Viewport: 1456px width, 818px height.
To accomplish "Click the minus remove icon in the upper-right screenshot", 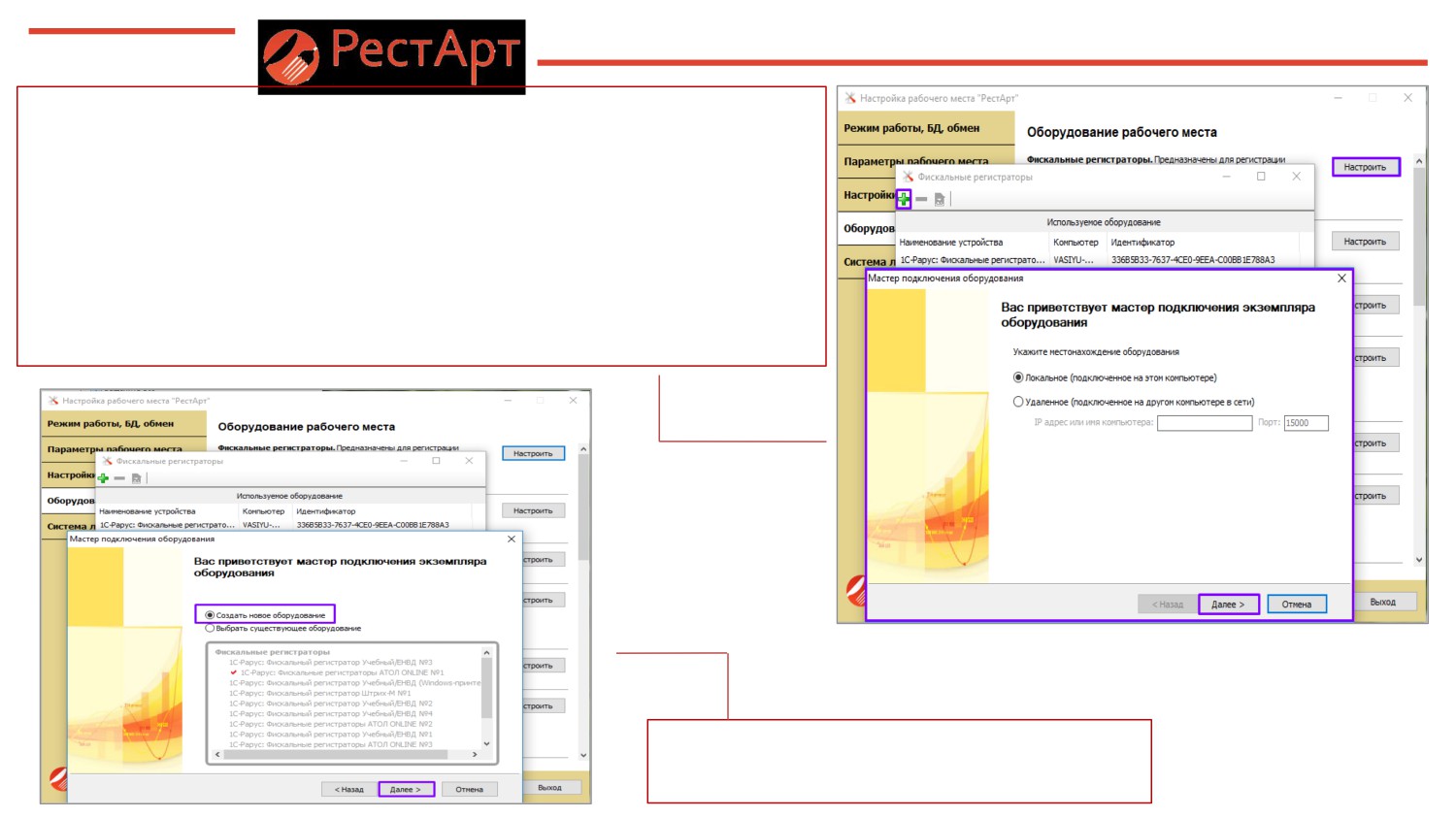I will click(x=921, y=199).
